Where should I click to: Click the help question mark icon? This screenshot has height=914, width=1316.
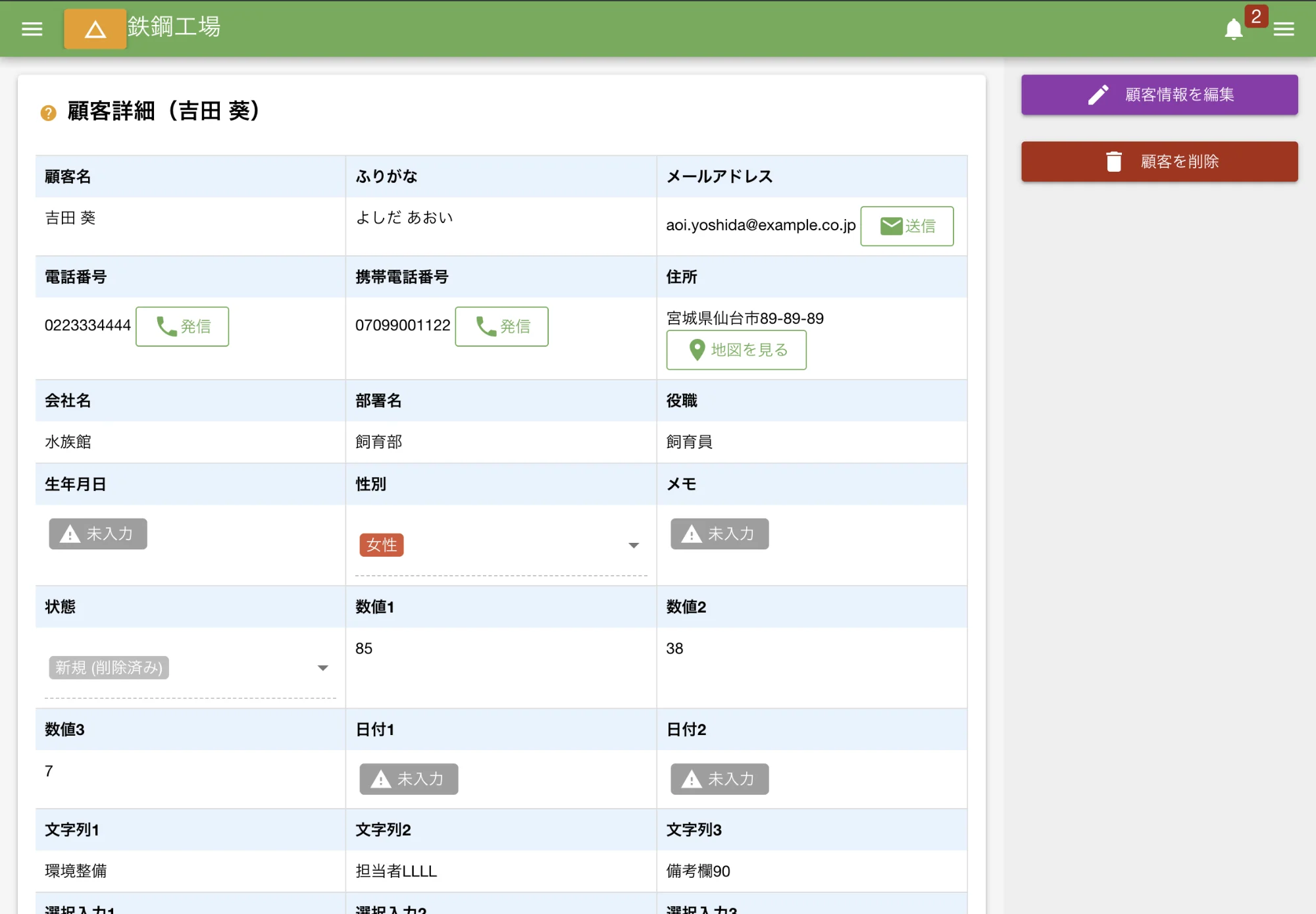point(48,113)
